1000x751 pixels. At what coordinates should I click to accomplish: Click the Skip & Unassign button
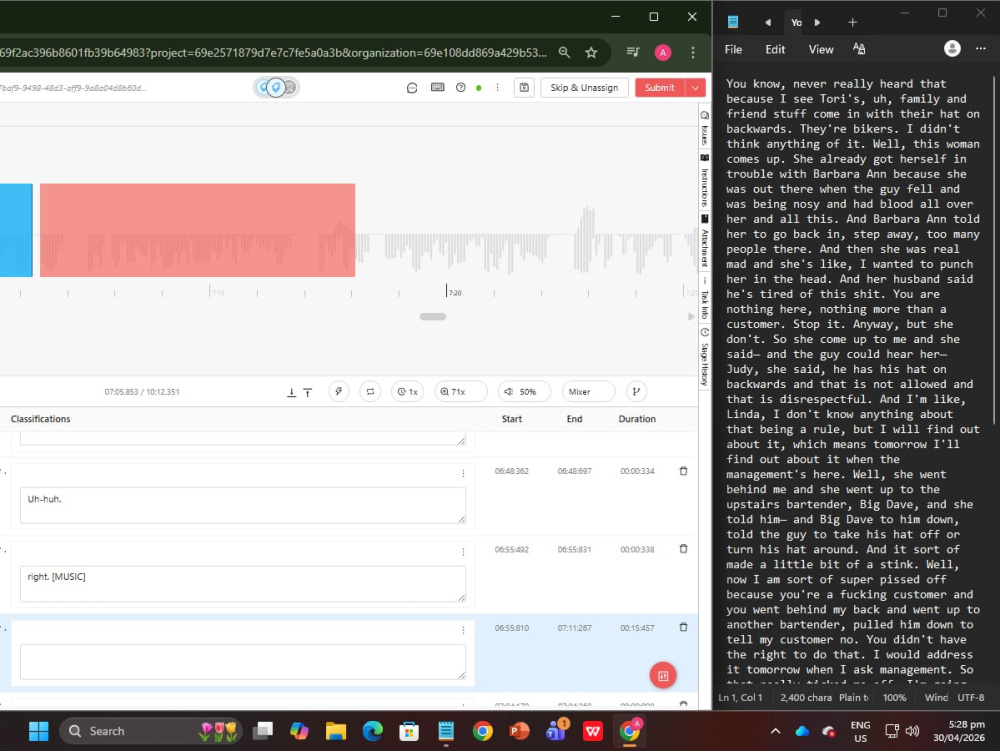coord(584,87)
